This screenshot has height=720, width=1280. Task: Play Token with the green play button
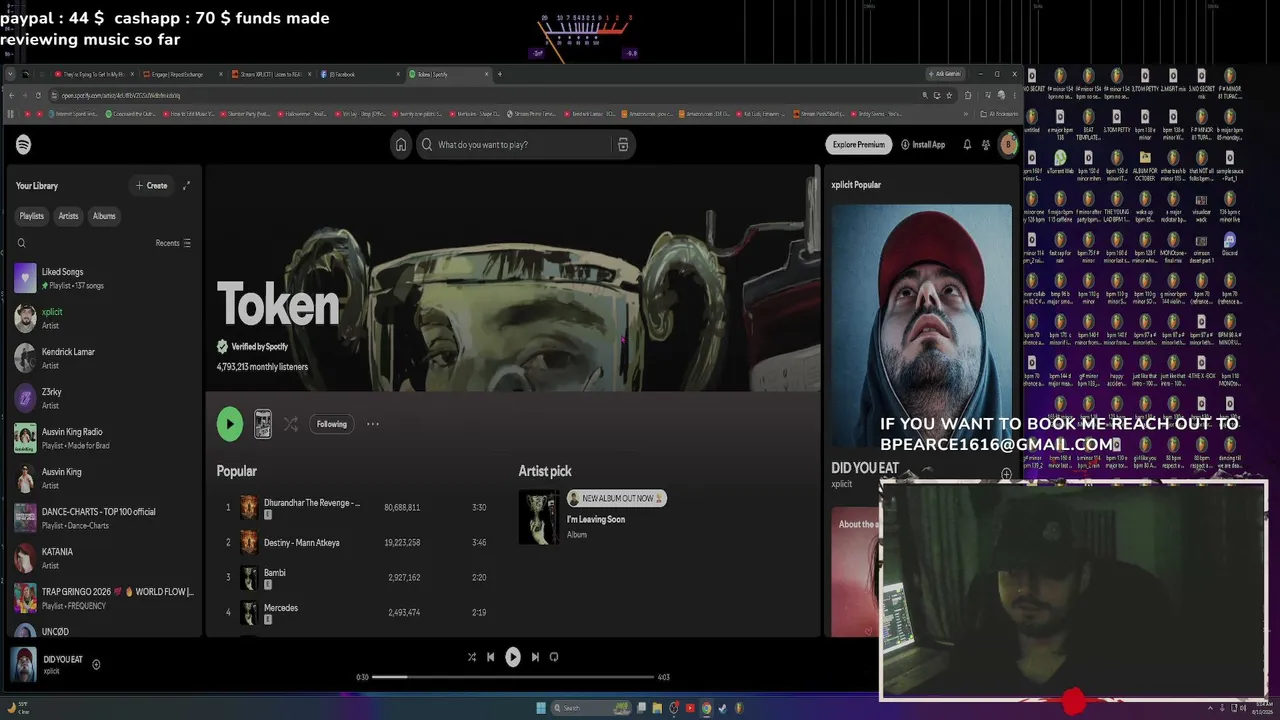click(230, 424)
